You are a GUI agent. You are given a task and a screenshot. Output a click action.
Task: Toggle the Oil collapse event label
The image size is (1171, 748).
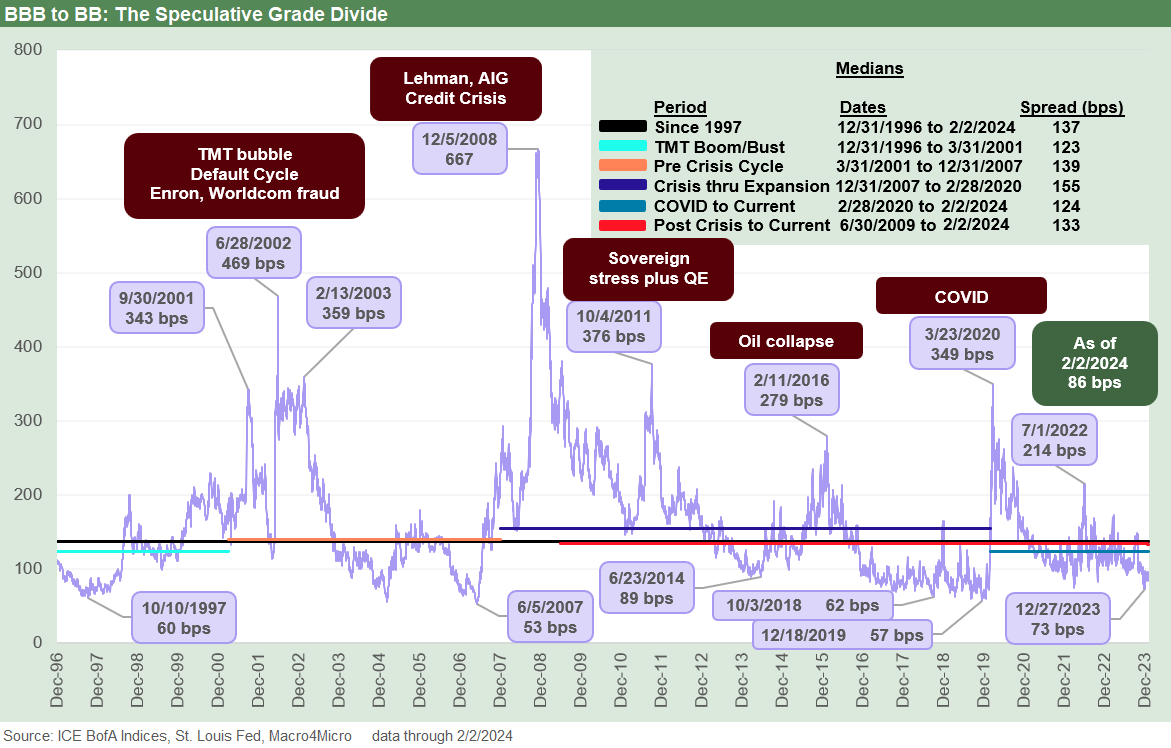[x=786, y=341]
